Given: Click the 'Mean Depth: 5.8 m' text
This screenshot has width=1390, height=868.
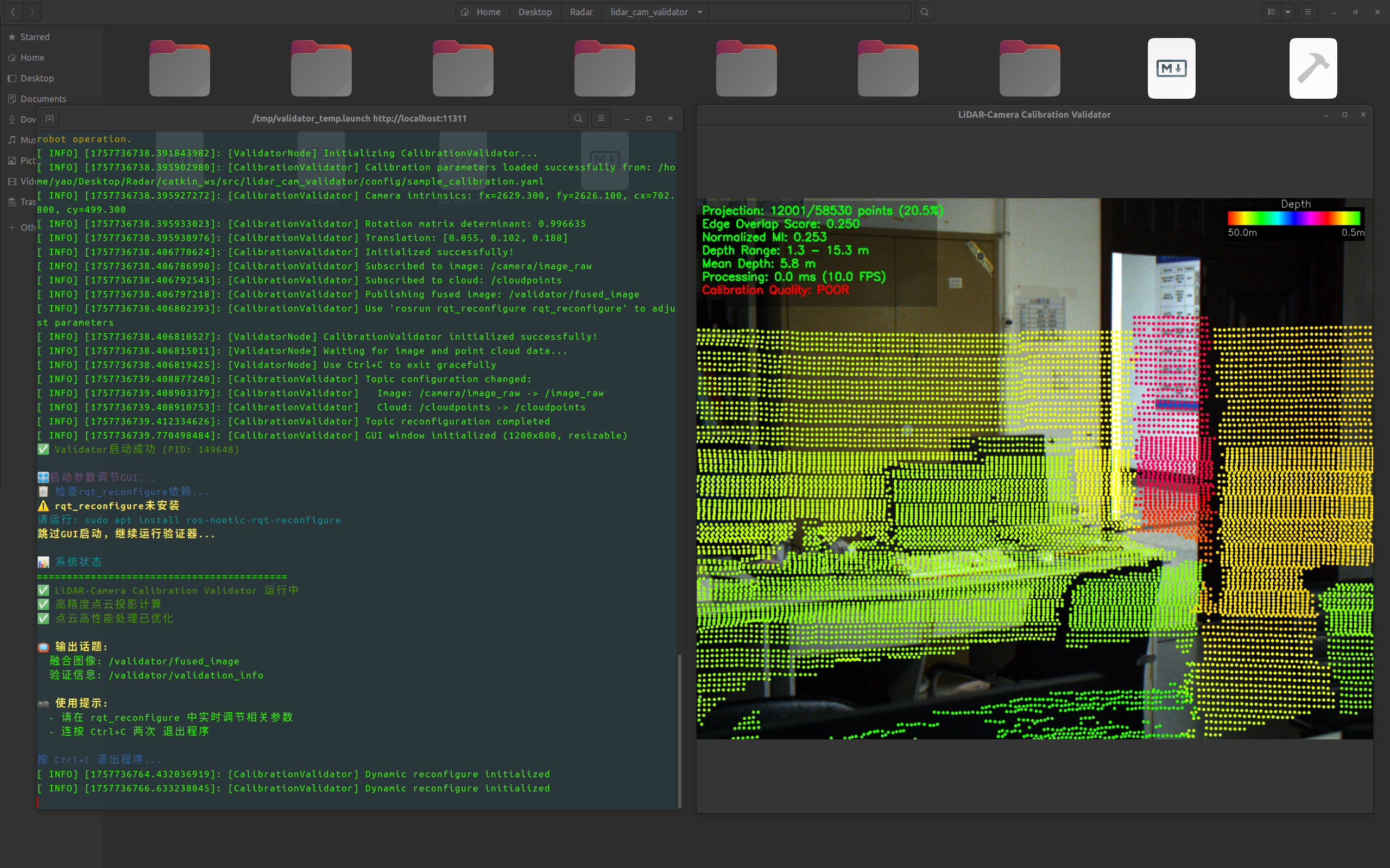Looking at the screenshot, I should tap(759, 263).
